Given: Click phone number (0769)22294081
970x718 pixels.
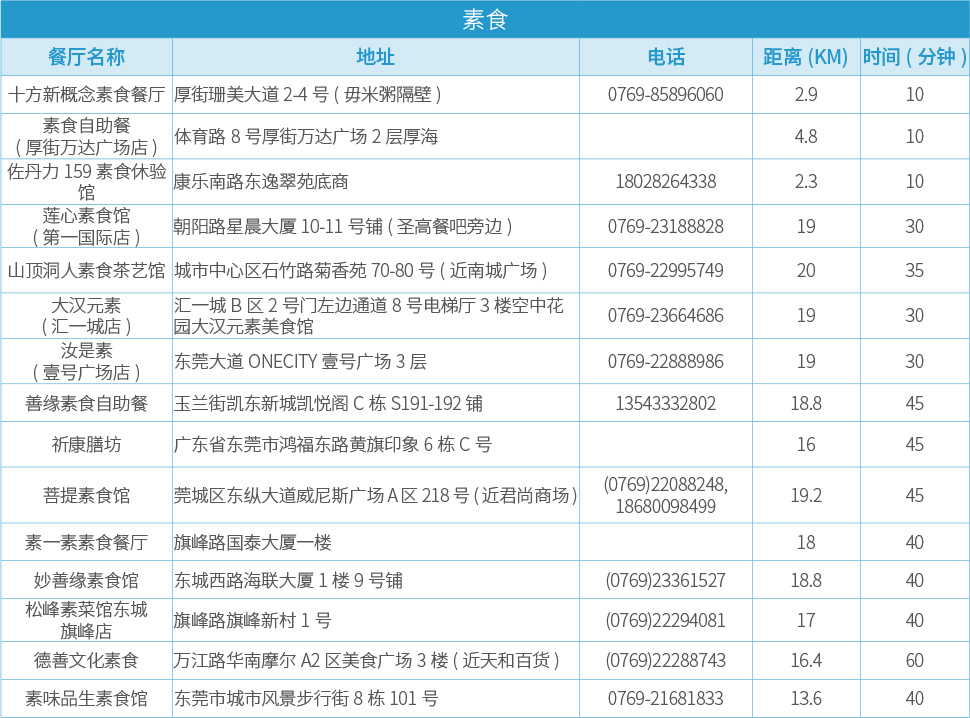Looking at the screenshot, I should click(x=666, y=620).
